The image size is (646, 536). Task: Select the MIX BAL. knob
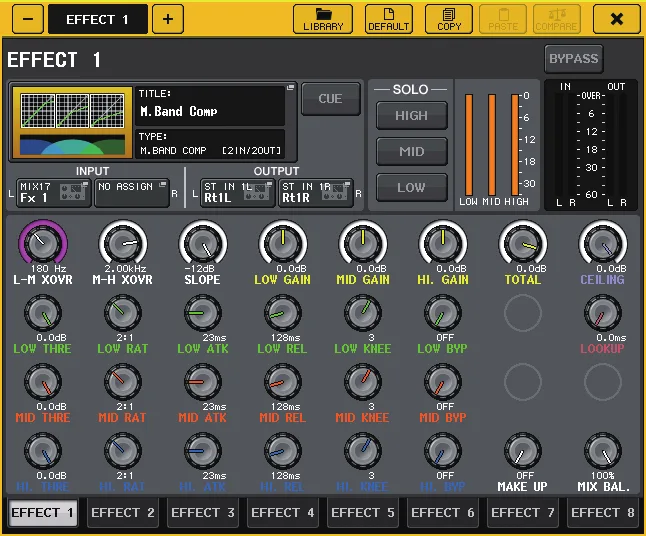(602, 451)
